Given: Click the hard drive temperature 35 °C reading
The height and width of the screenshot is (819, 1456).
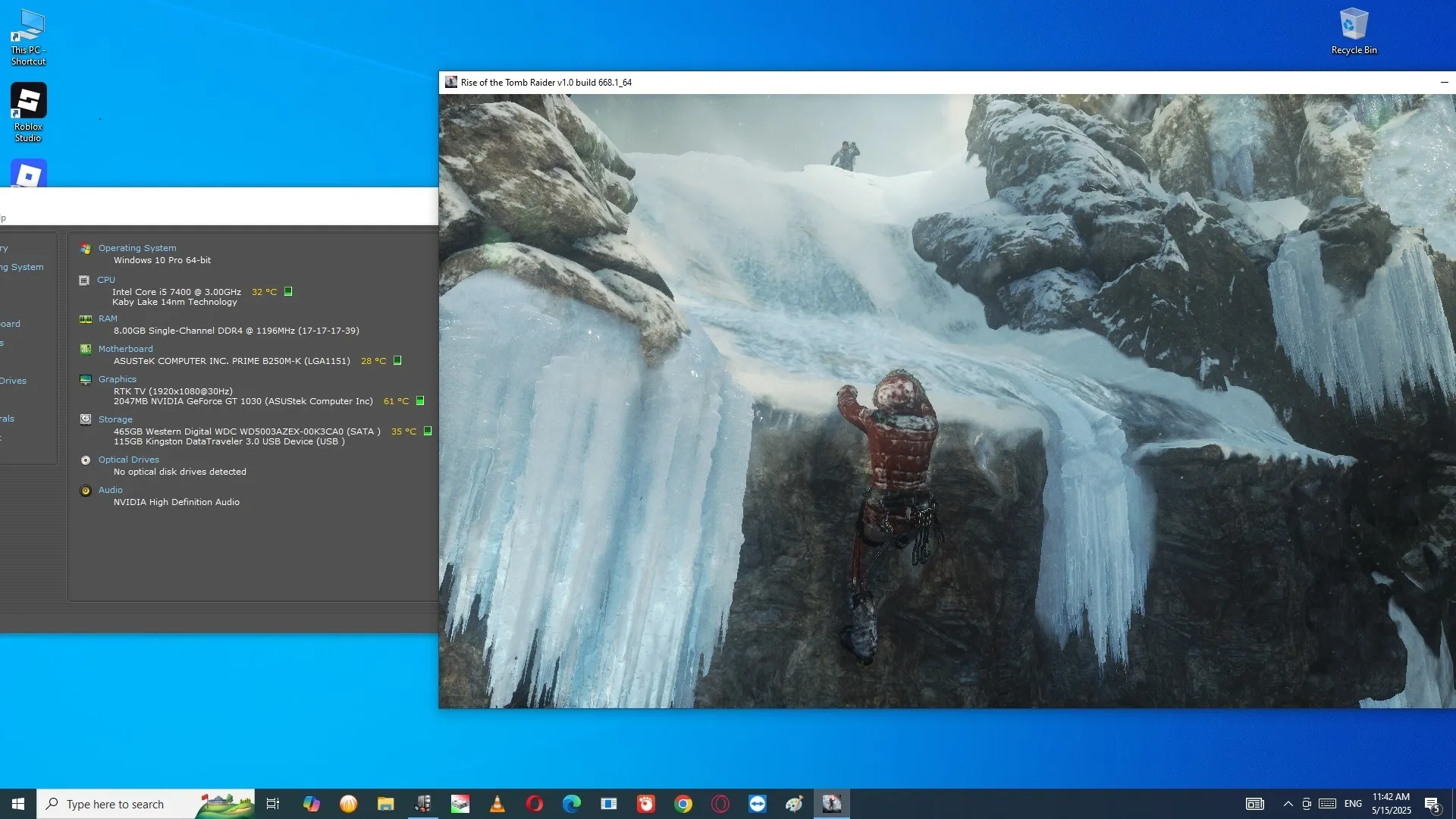Looking at the screenshot, I should [403, 431].
